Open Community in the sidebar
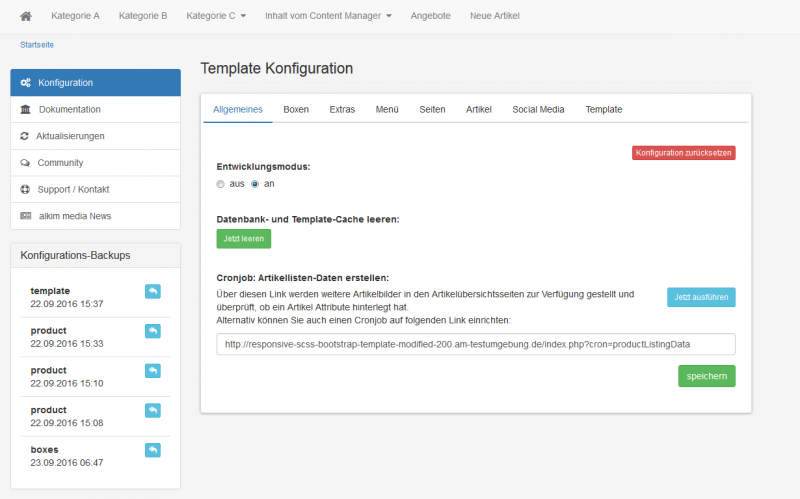 click(95, 163)
